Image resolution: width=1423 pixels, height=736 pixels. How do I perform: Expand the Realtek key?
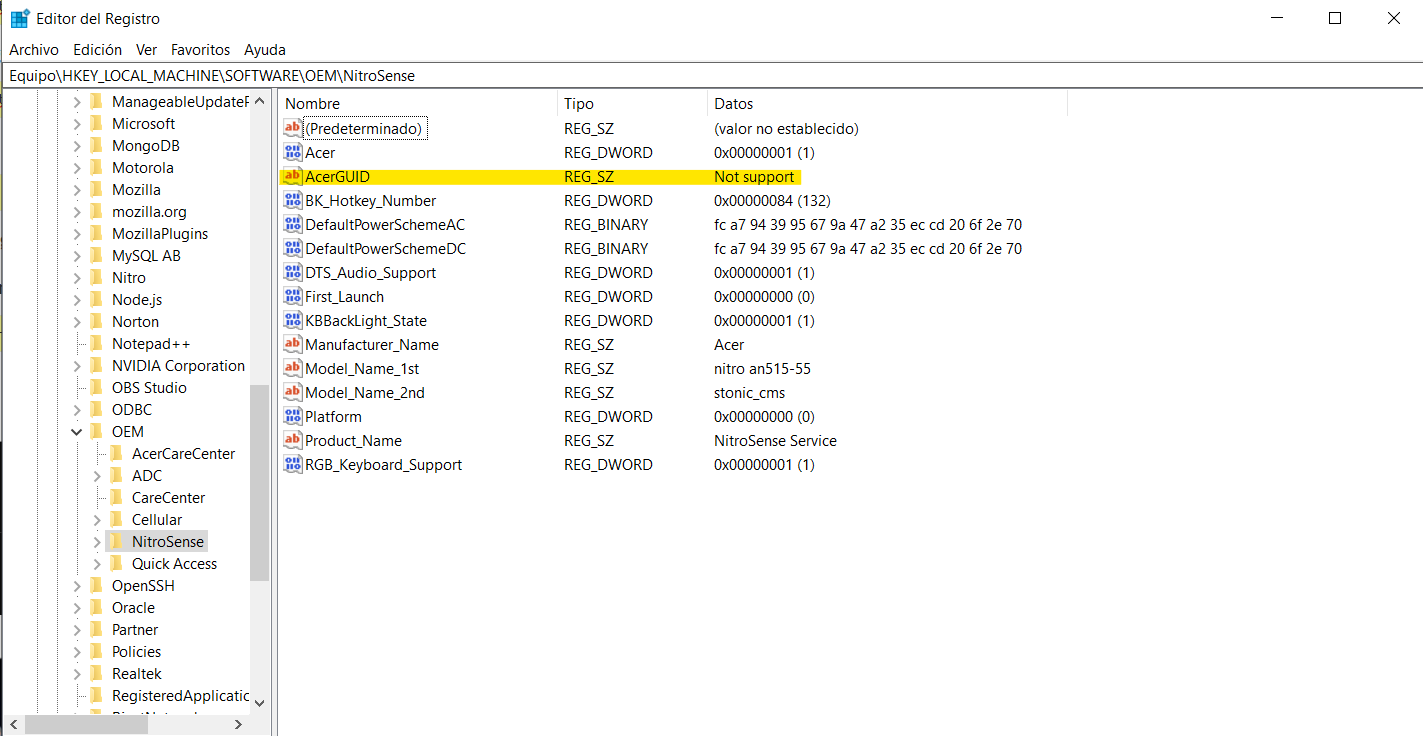coord(77,673)
